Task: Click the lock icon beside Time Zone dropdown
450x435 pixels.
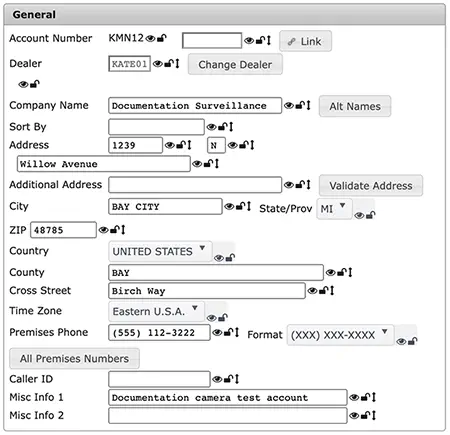Action: [223, 317]
